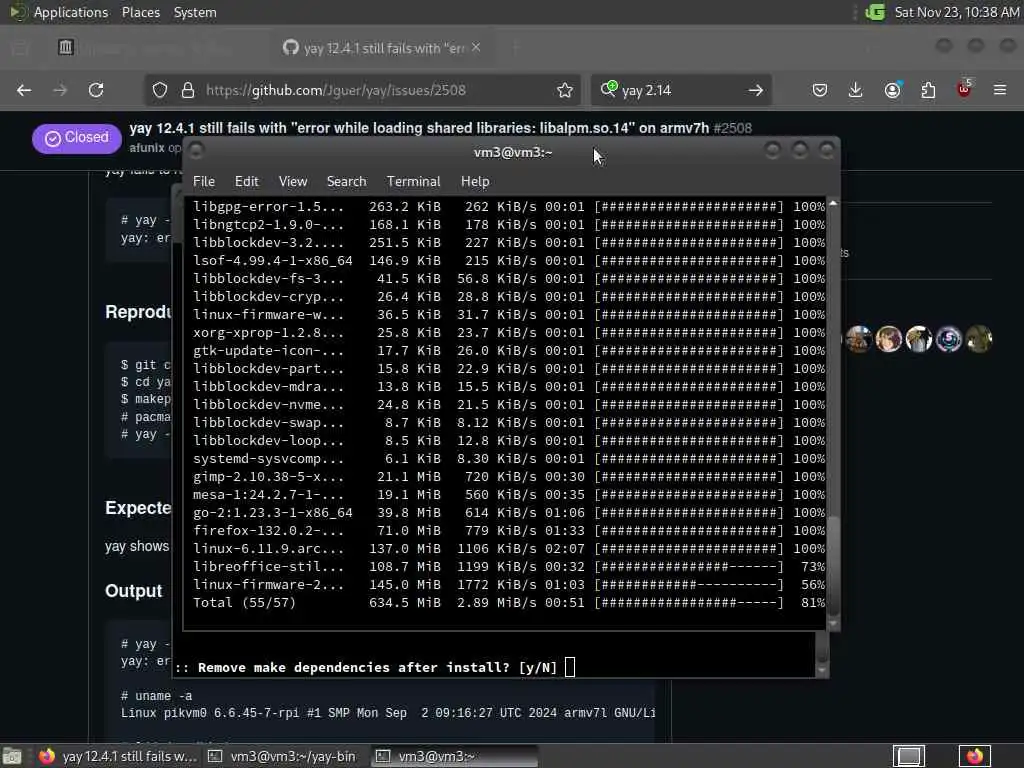Click the Total (55/57) progress row

click(x=509, y=603)
